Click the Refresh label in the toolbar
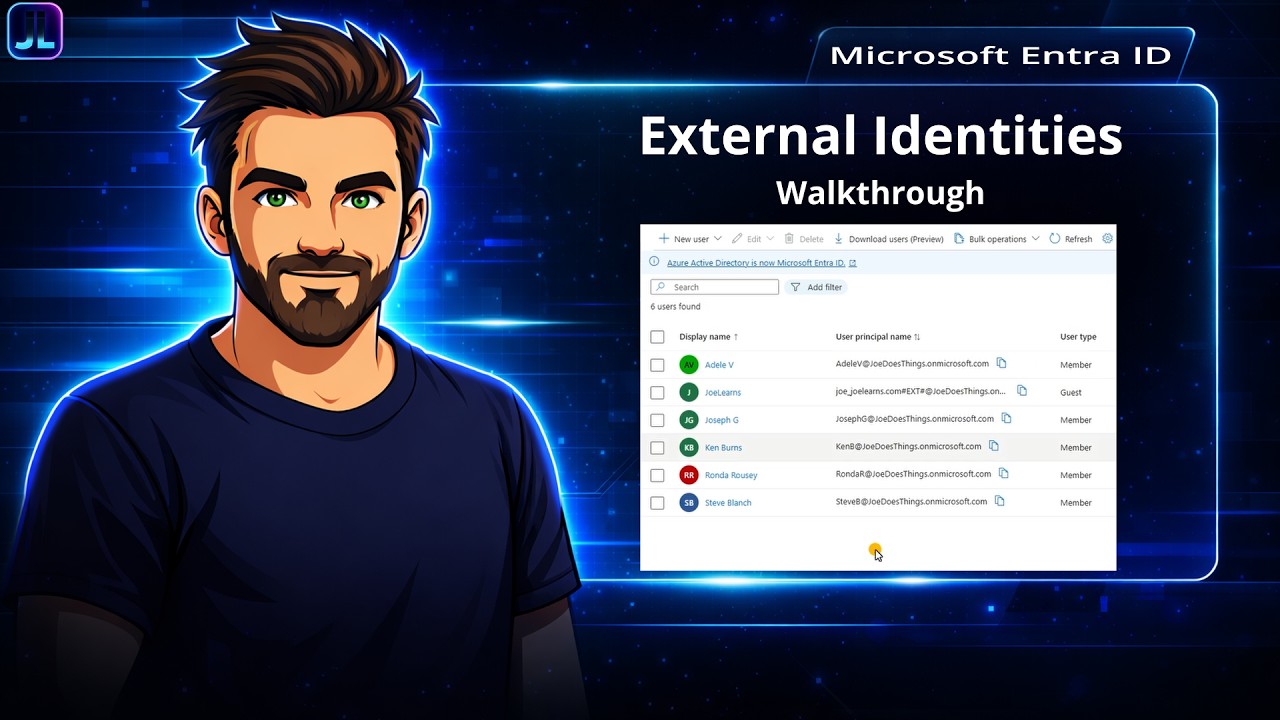 (1078, 239)
